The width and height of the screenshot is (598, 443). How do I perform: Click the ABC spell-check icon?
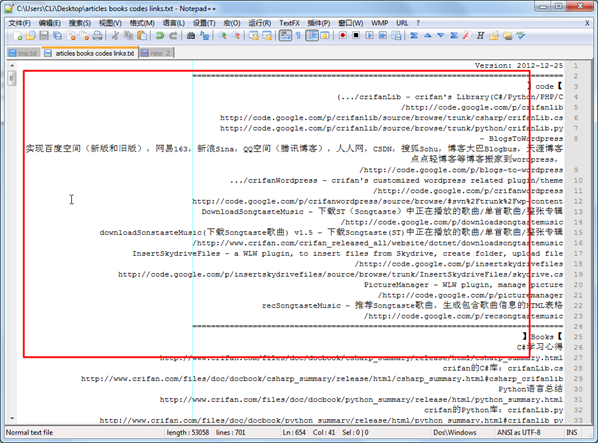(x=521, y=36)
